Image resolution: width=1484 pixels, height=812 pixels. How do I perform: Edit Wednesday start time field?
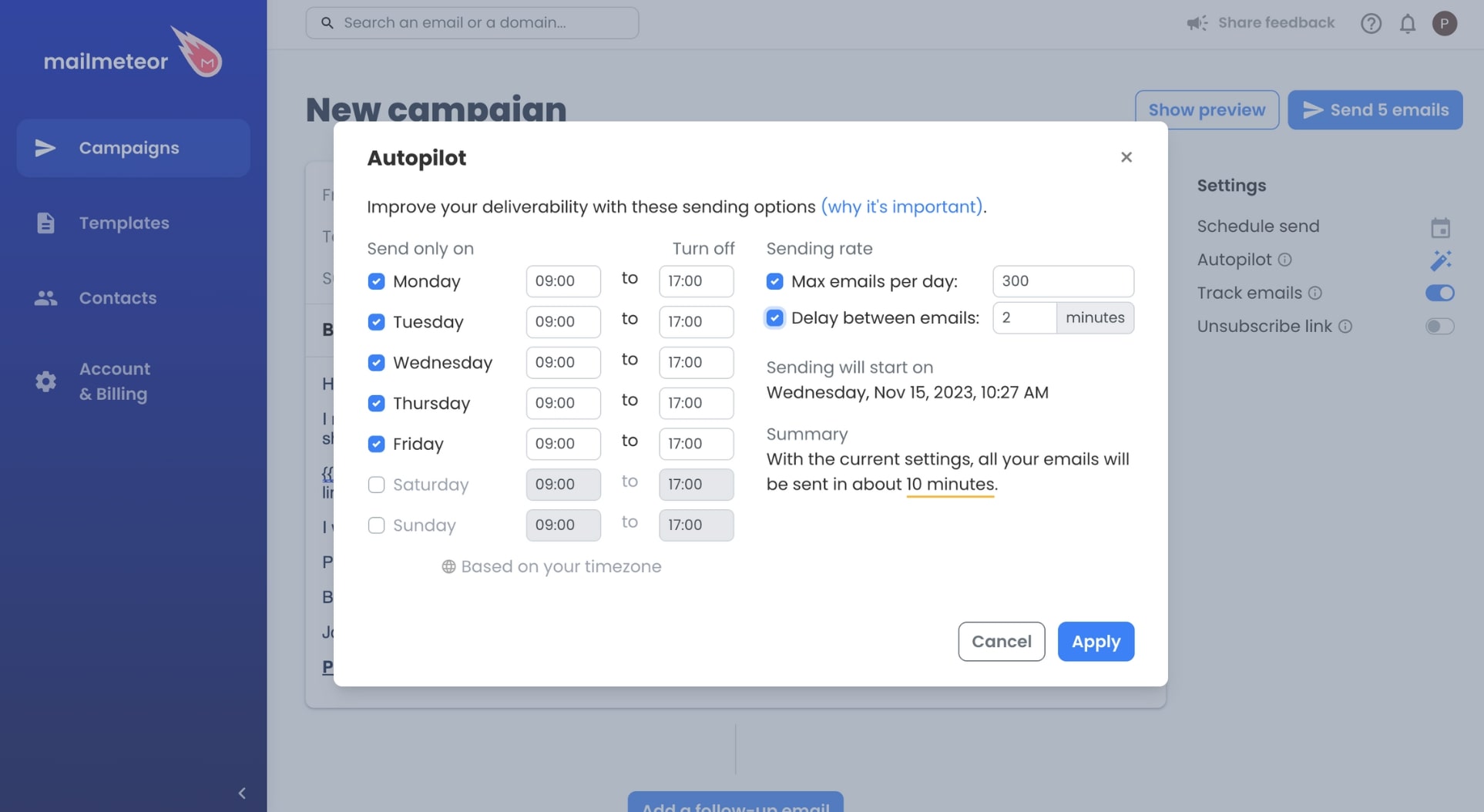coord(563,362)
